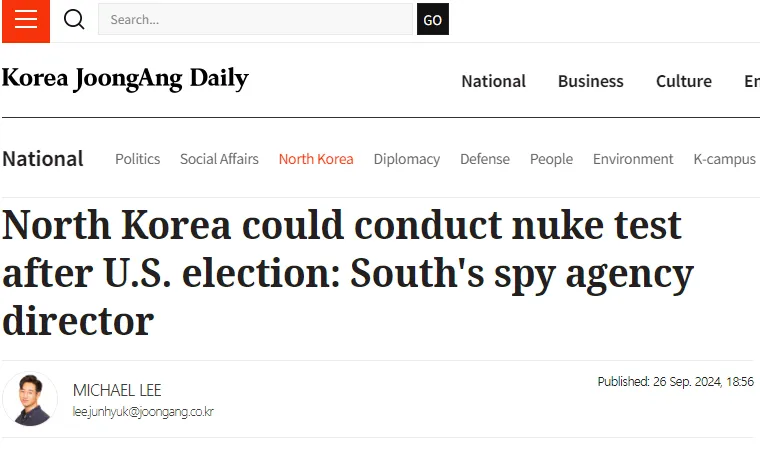Switch to the Social Affairs subsection
The image size is (760, 455).
(x=219, y=159)
